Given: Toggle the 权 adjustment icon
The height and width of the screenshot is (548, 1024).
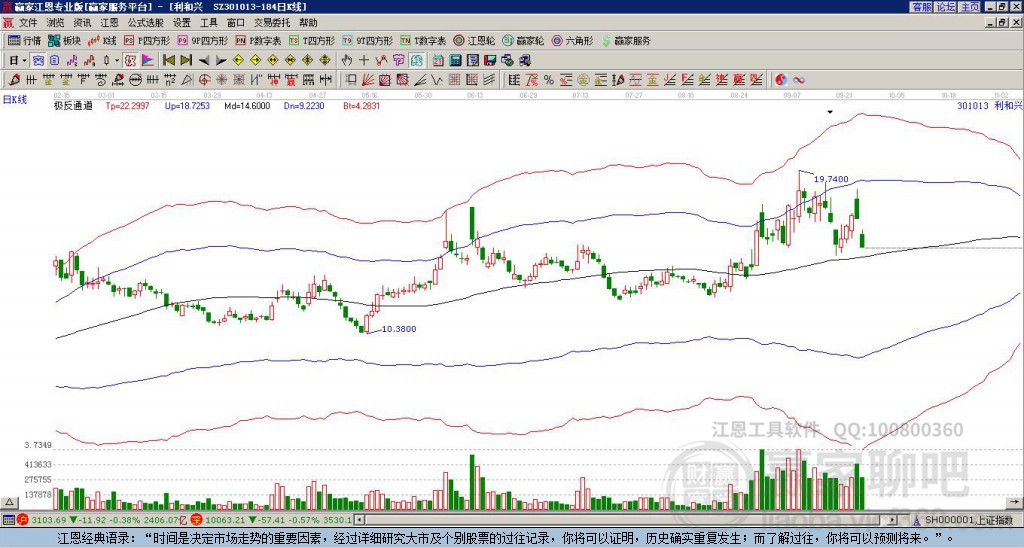Looking at the screenshot, I should pyautogui.click(x=131, y=61).
